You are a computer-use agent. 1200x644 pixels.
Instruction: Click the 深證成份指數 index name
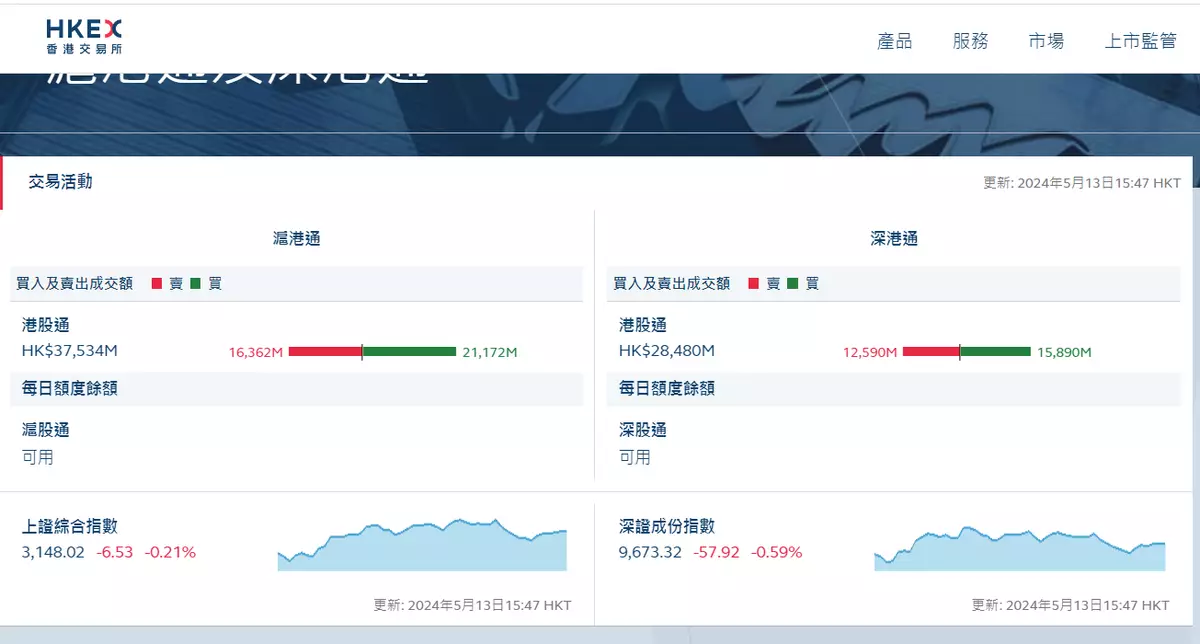(667, 526)
